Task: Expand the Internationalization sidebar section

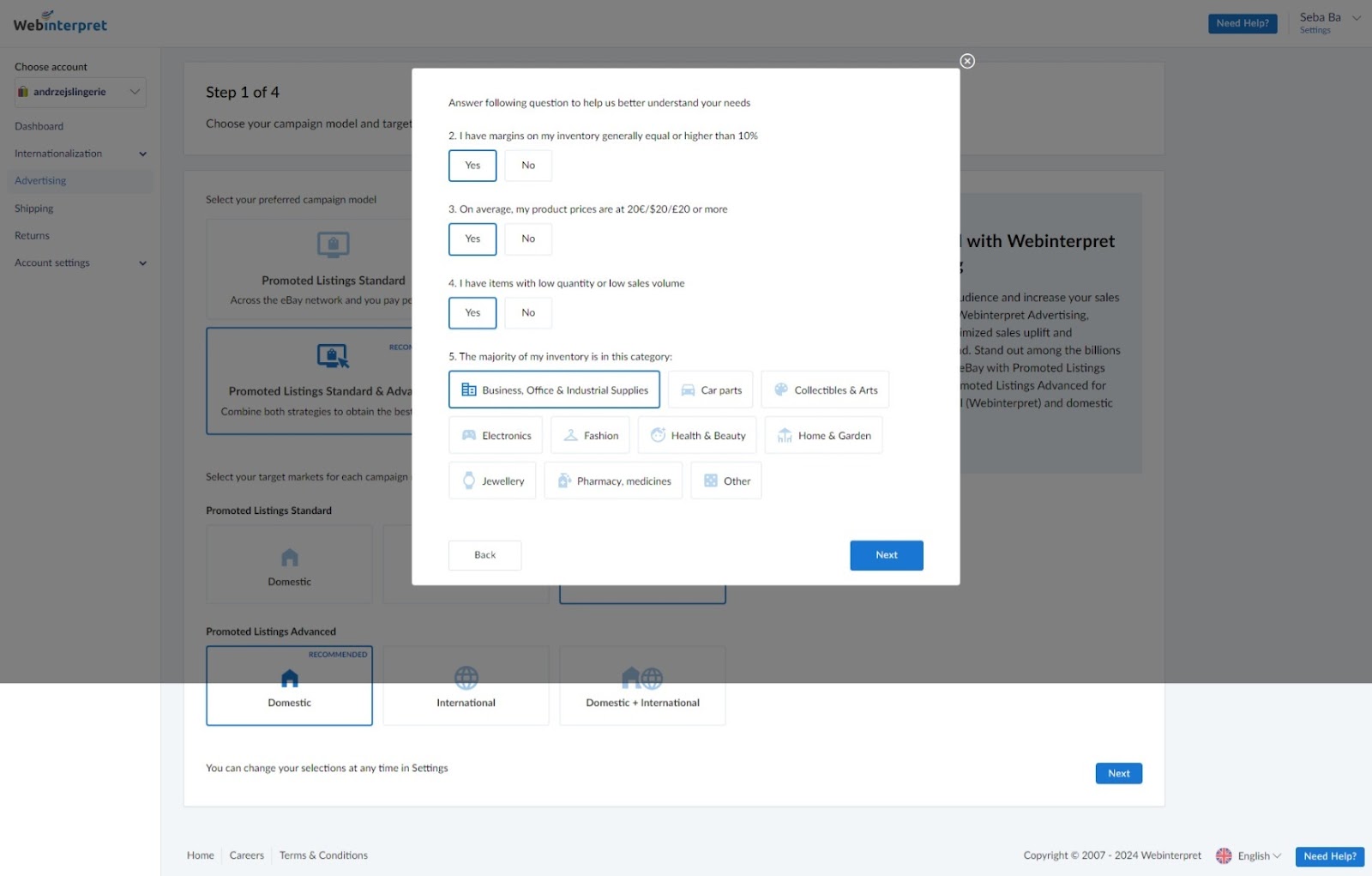Action: point(79,153)
